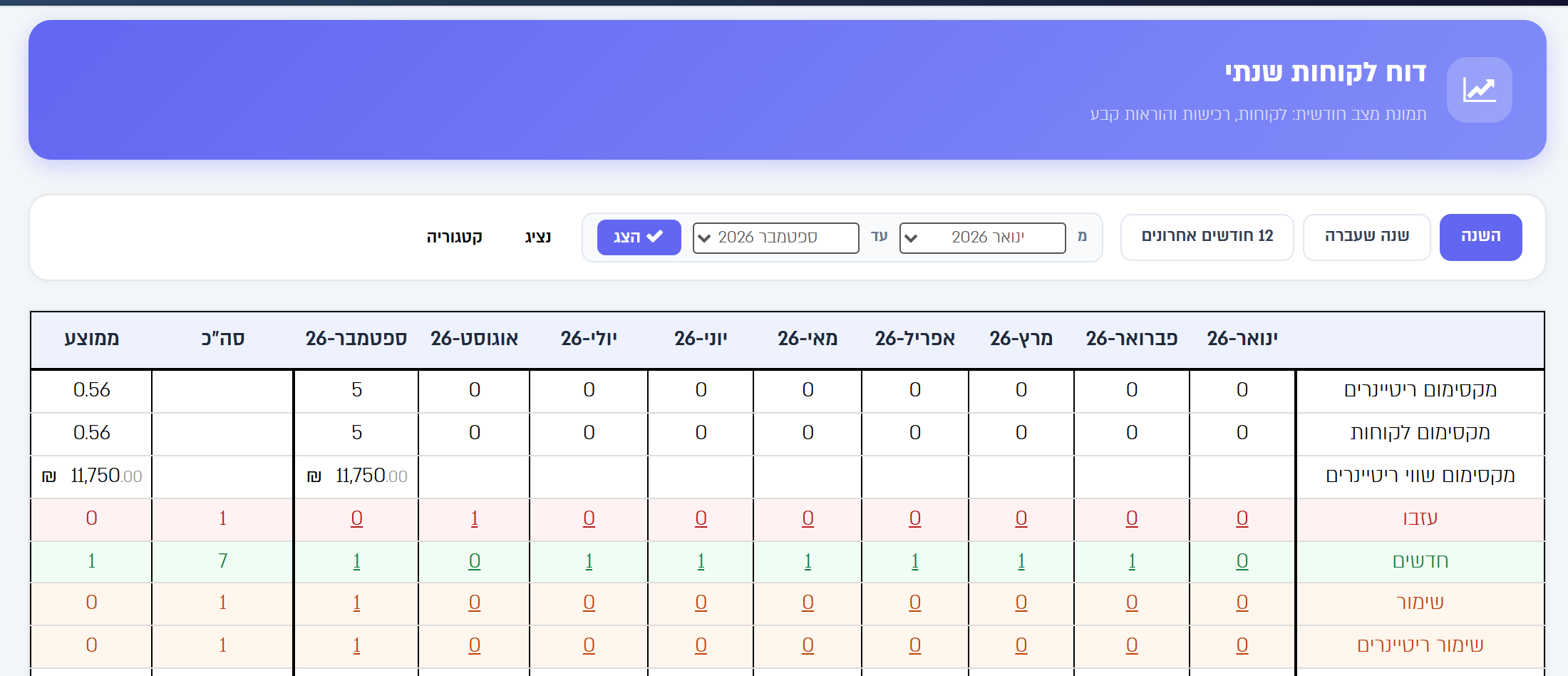Open the נציג filter
Viewport: 1568px width, 676px height.
[538, 237]
